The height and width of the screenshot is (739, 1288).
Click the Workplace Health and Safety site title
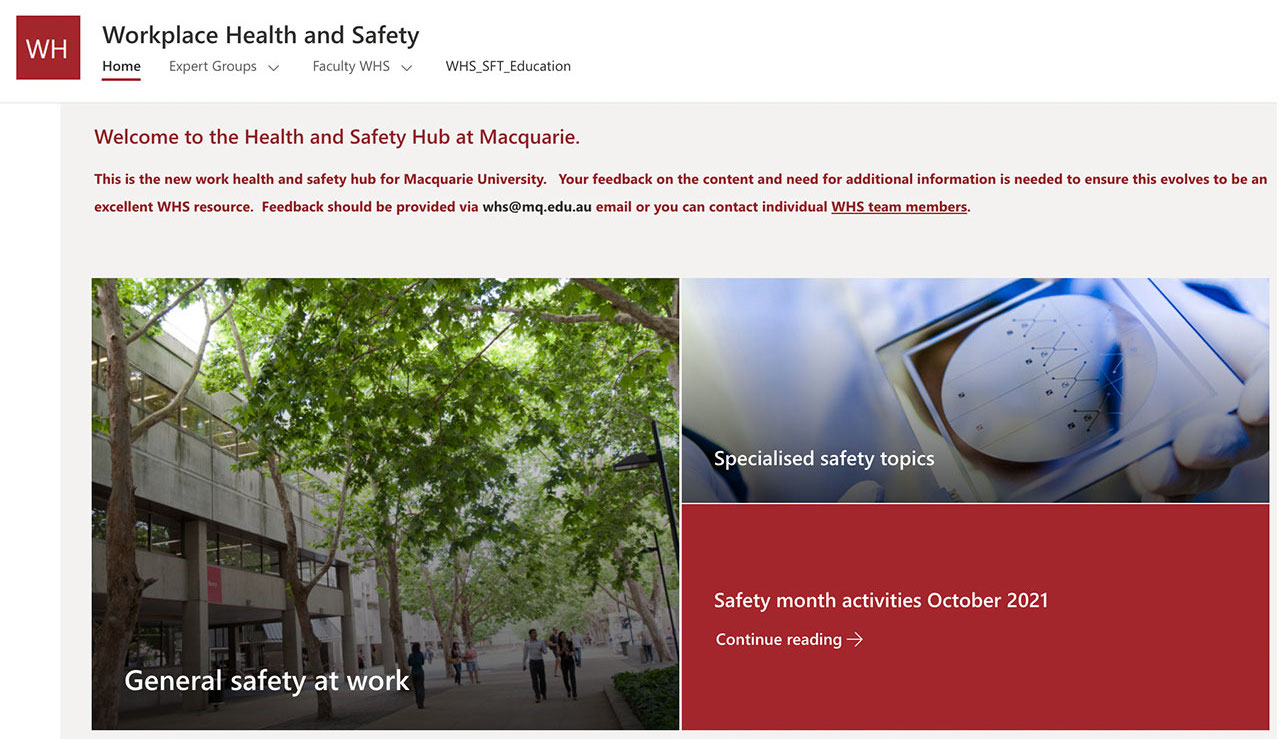click(x=261, y=35)
